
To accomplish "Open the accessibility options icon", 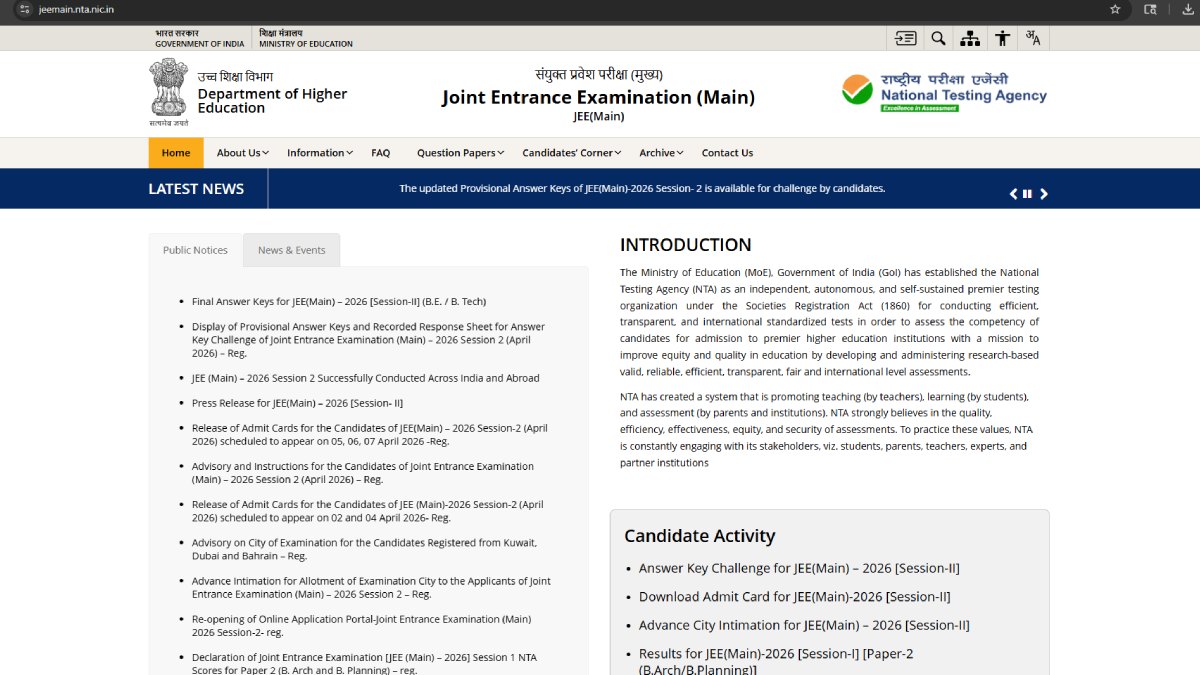I will [x=1002, y=37].
